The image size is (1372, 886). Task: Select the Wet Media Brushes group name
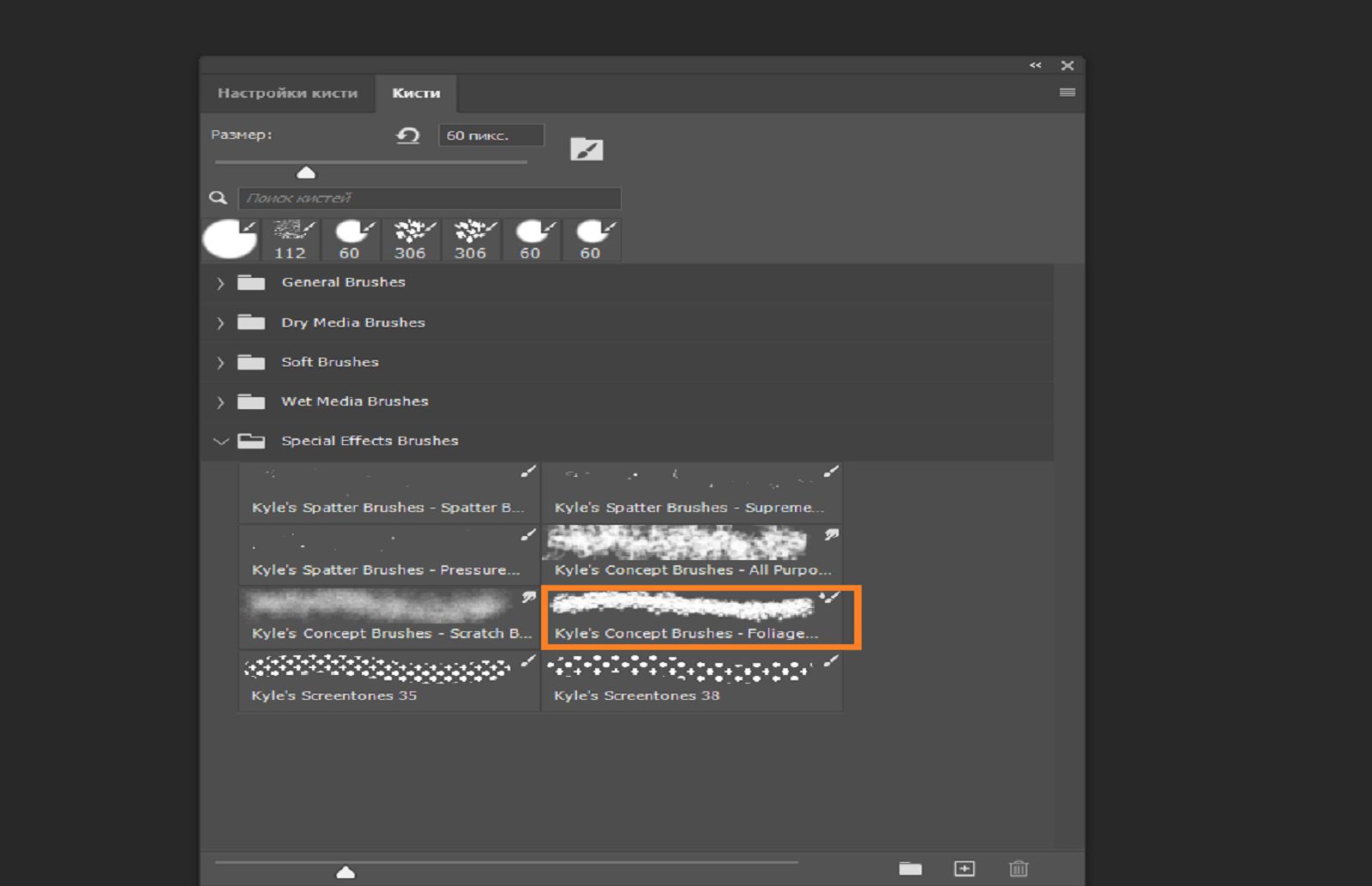[355, 401]
